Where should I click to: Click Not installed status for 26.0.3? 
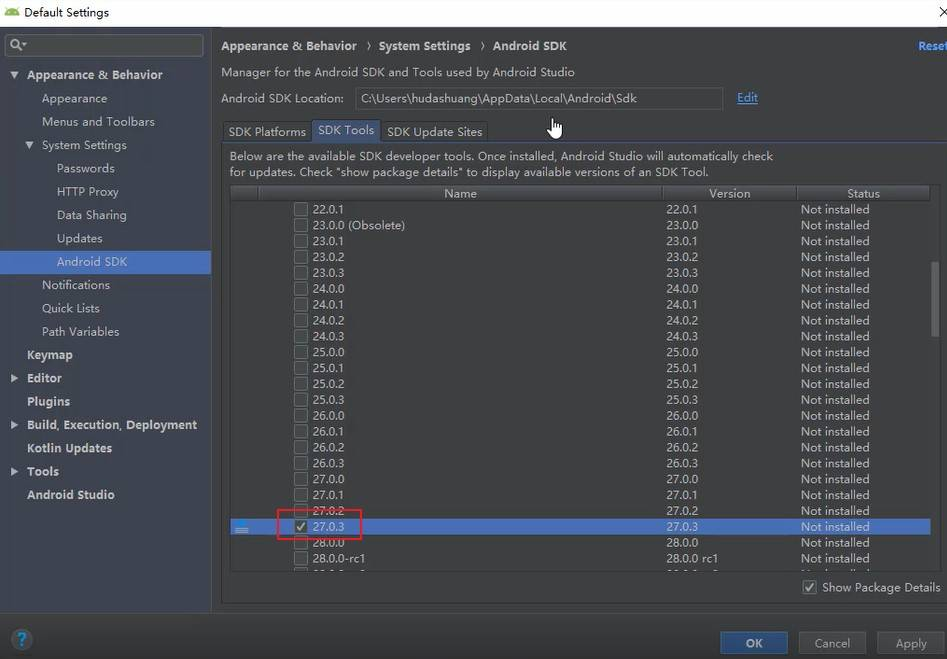(835, 463)
